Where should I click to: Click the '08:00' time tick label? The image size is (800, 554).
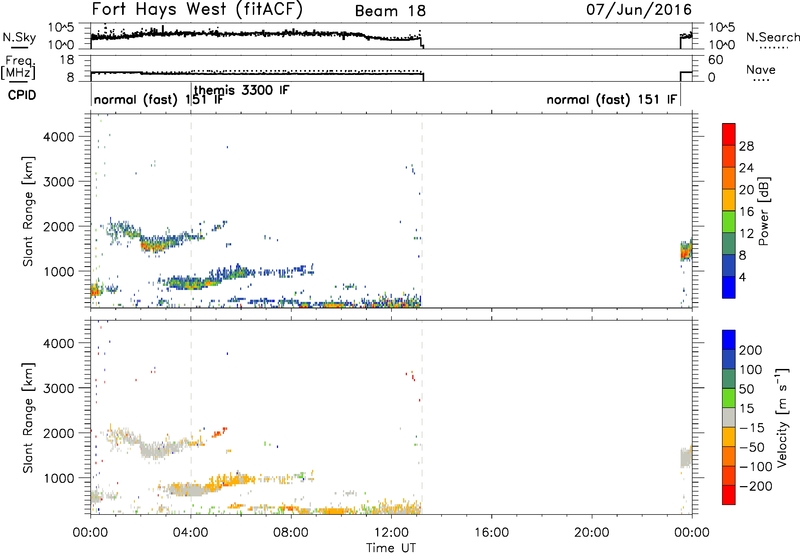[x=291, y=533]
